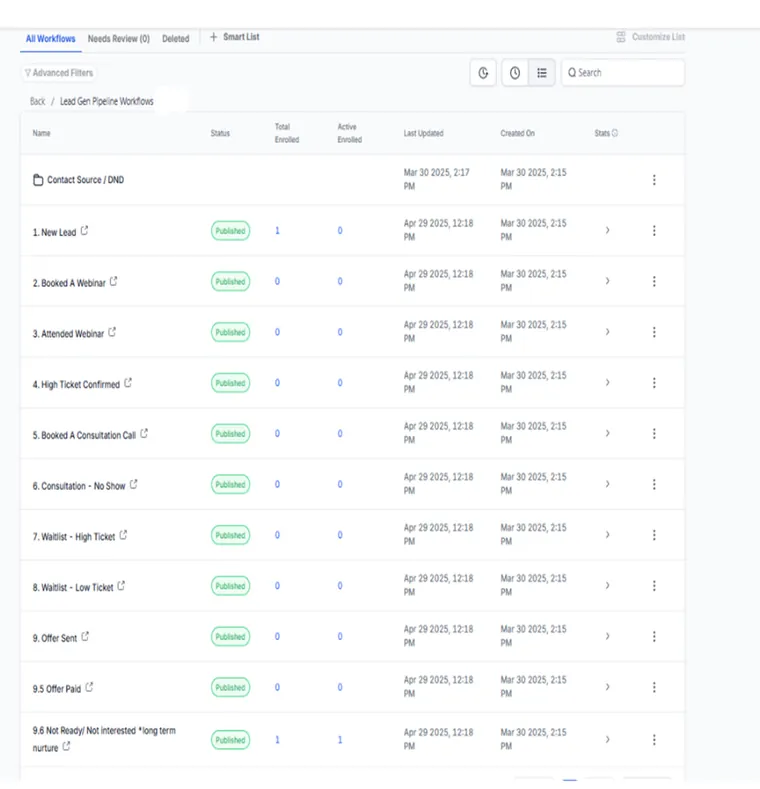Select the All Workflows tab

pyautogui.click(x=50, y=39)
